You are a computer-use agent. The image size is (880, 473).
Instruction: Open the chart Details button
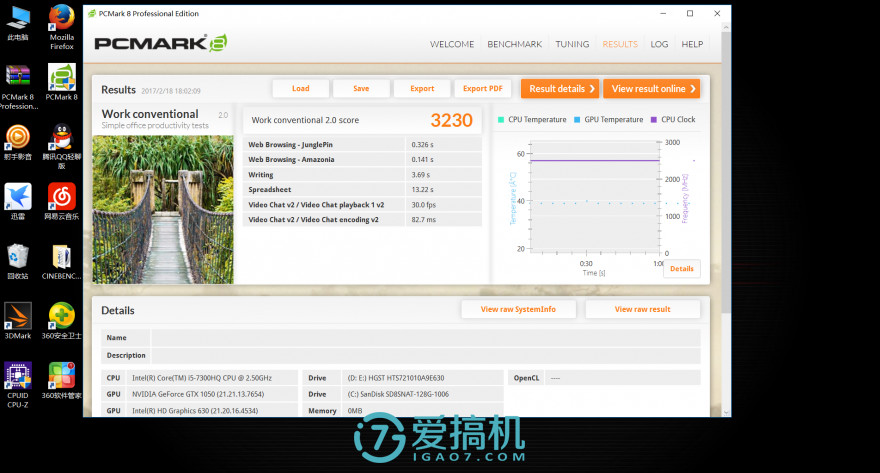pyautogui.click(x=682, y=269)
